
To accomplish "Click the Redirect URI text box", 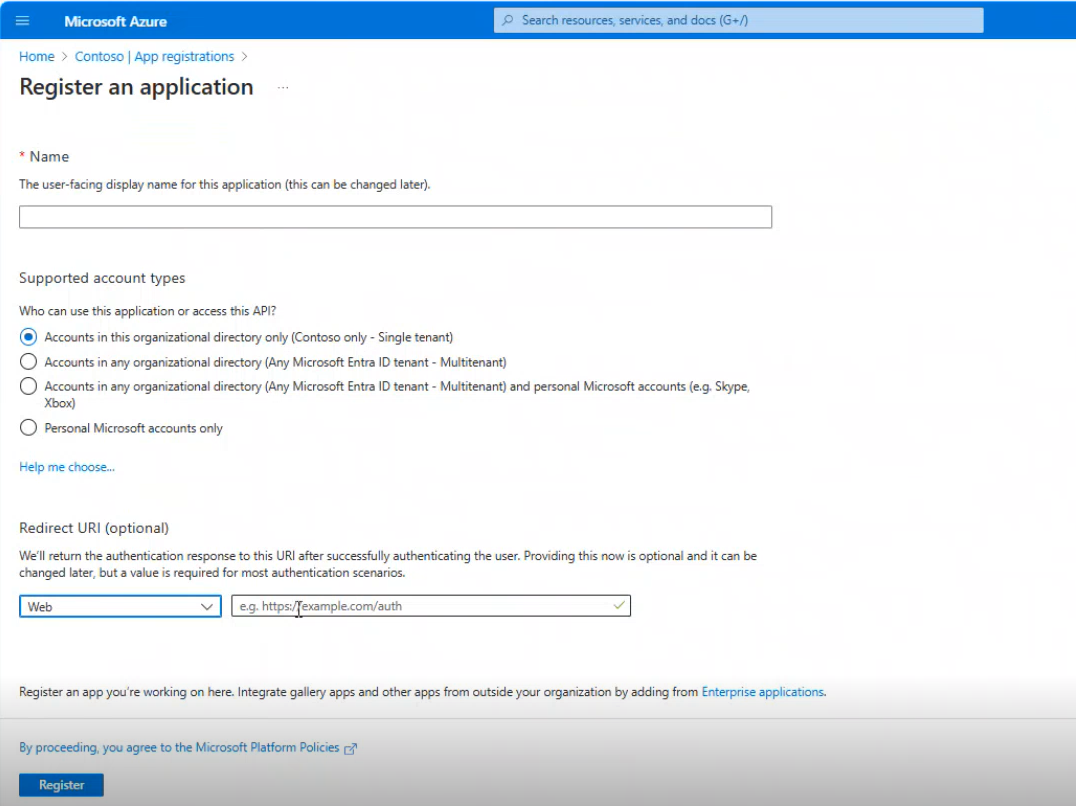I will 420,606.
